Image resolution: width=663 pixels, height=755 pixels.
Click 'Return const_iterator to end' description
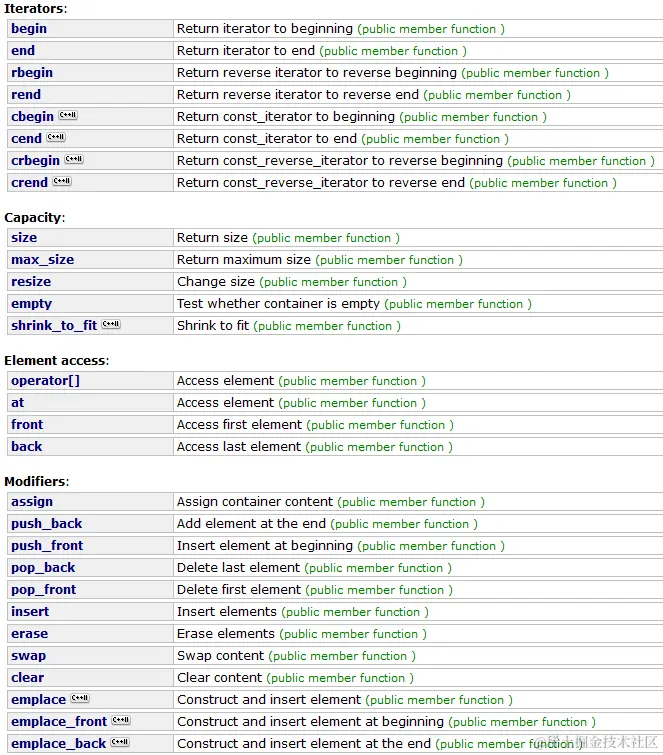267,139
